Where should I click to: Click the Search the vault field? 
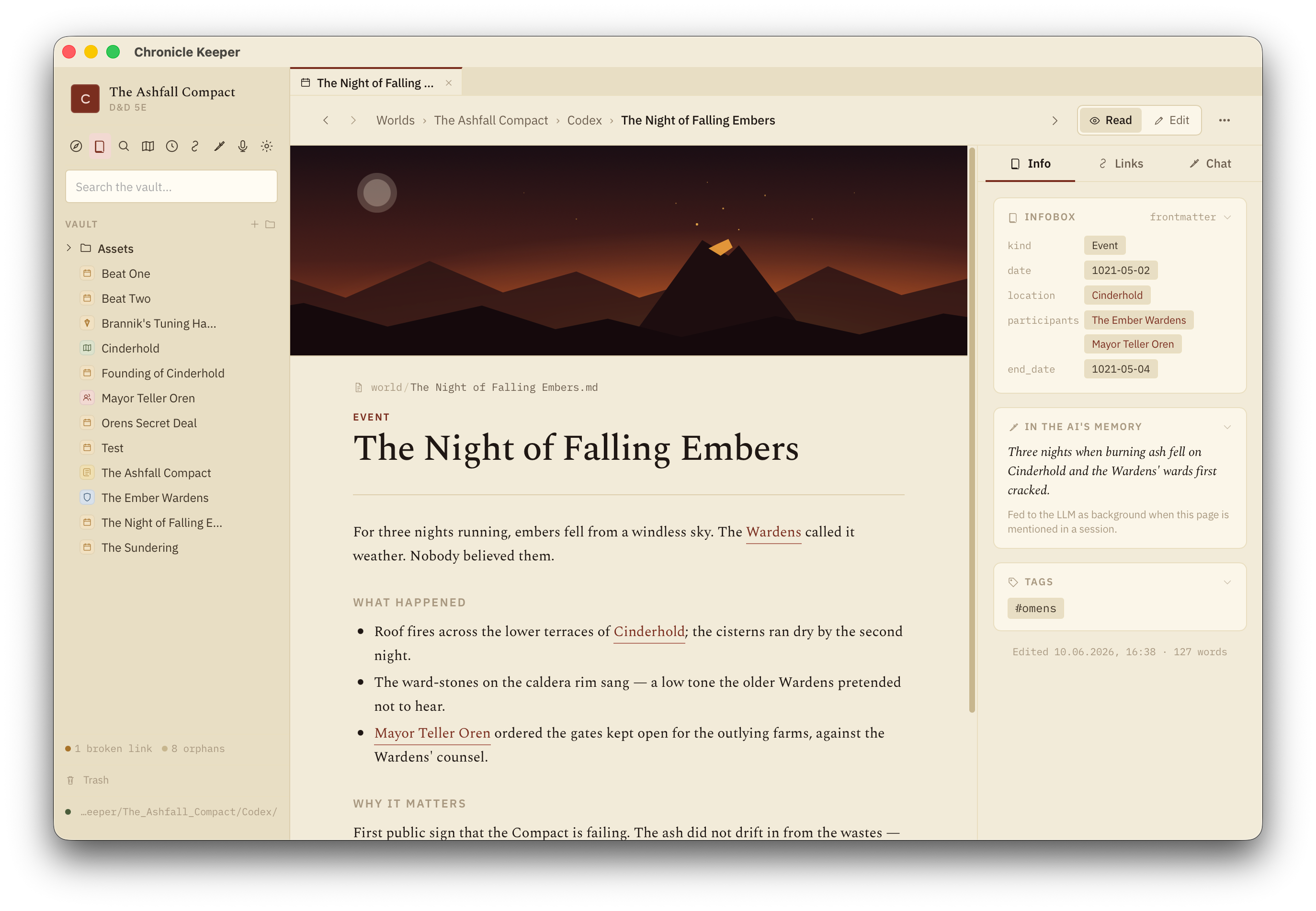click(171, 187)
